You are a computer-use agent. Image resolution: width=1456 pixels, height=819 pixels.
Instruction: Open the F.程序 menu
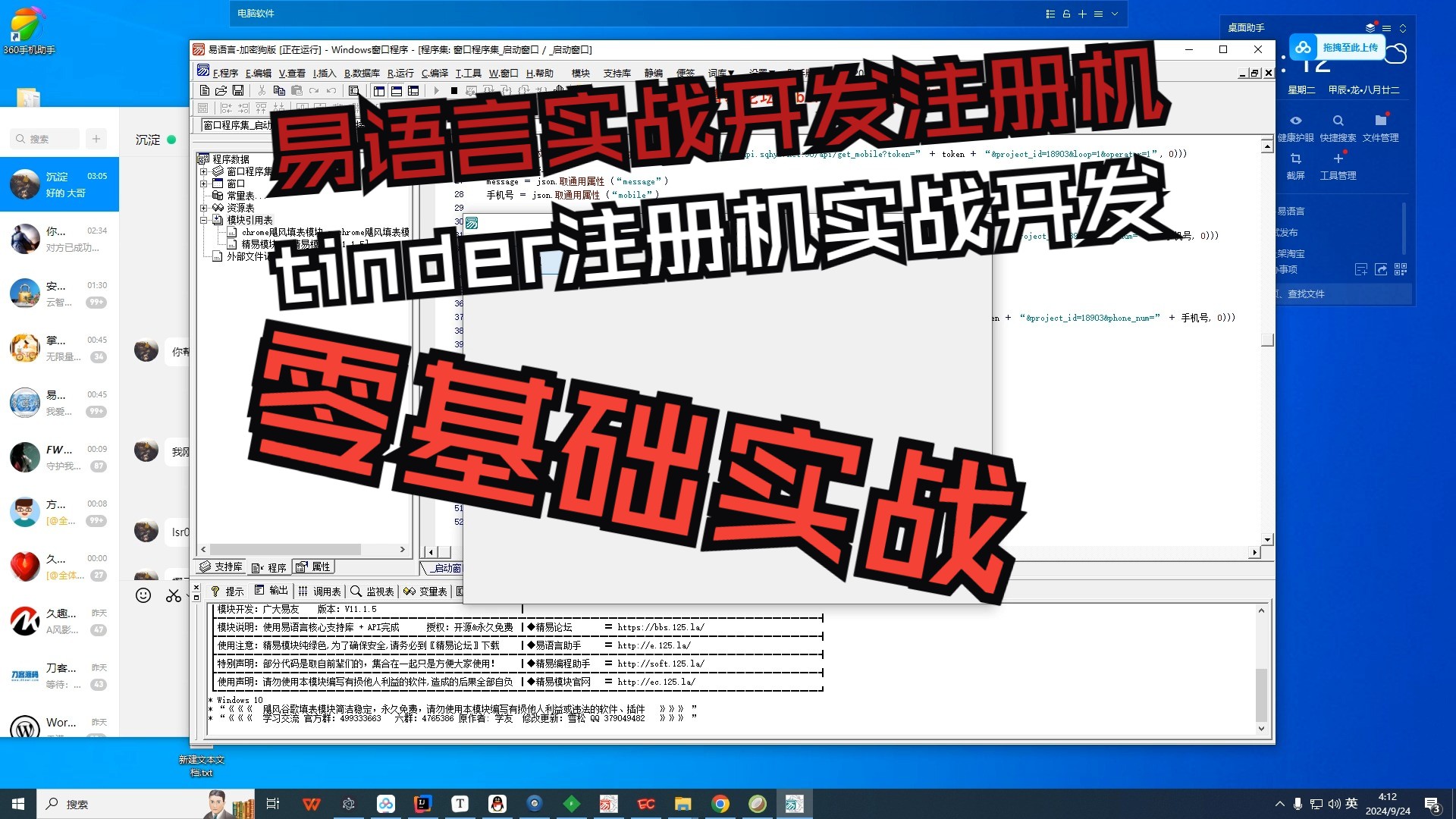point(225,73)
